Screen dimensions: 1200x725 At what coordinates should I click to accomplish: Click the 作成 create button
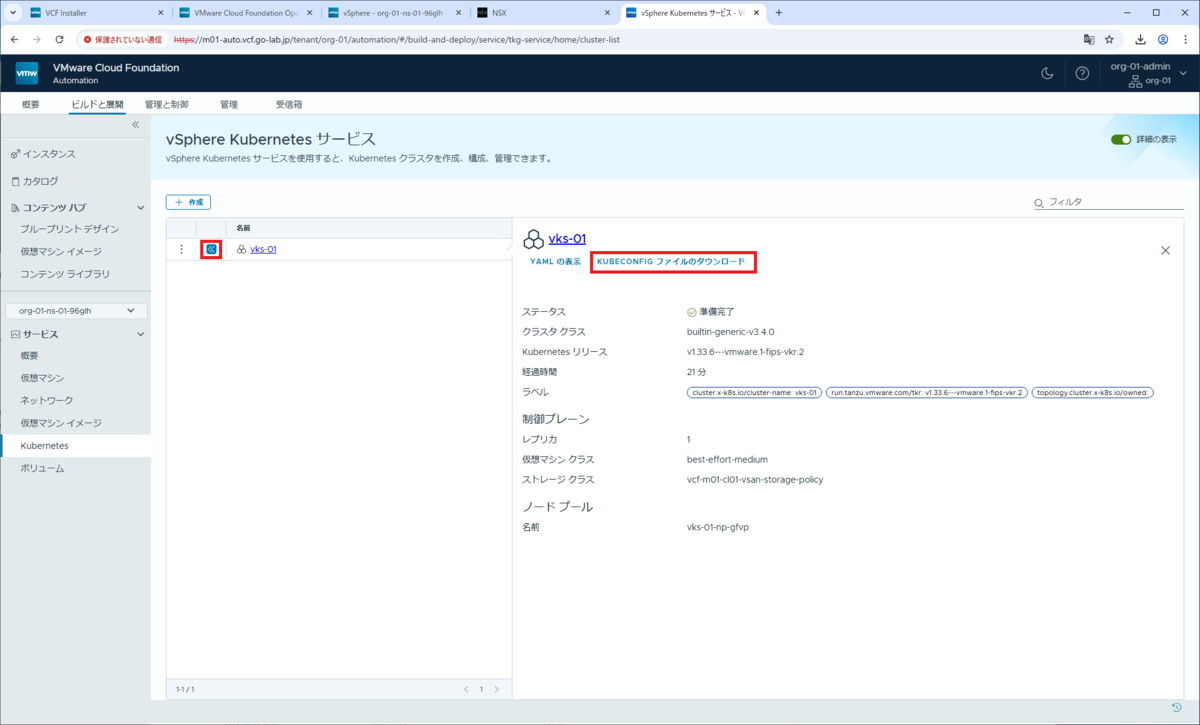pyautogui.click(x=188, y=202)
